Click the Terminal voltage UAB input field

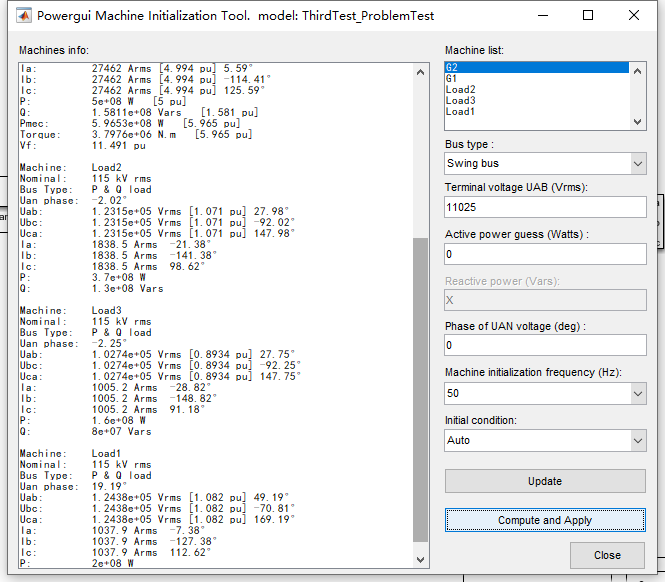tap(545, 207)
